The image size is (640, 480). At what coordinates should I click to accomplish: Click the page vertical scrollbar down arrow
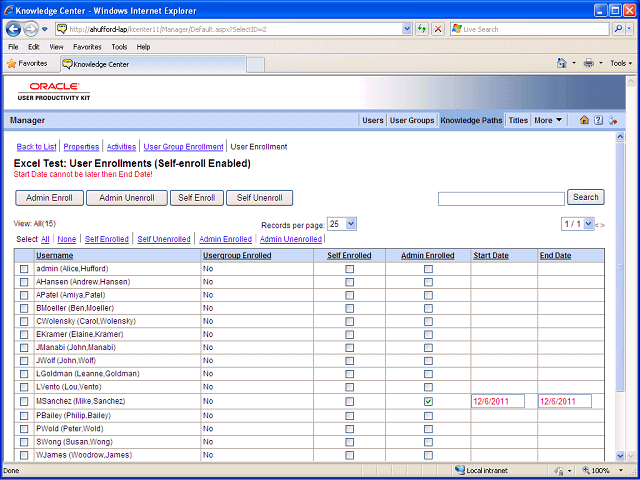(620, 456)
